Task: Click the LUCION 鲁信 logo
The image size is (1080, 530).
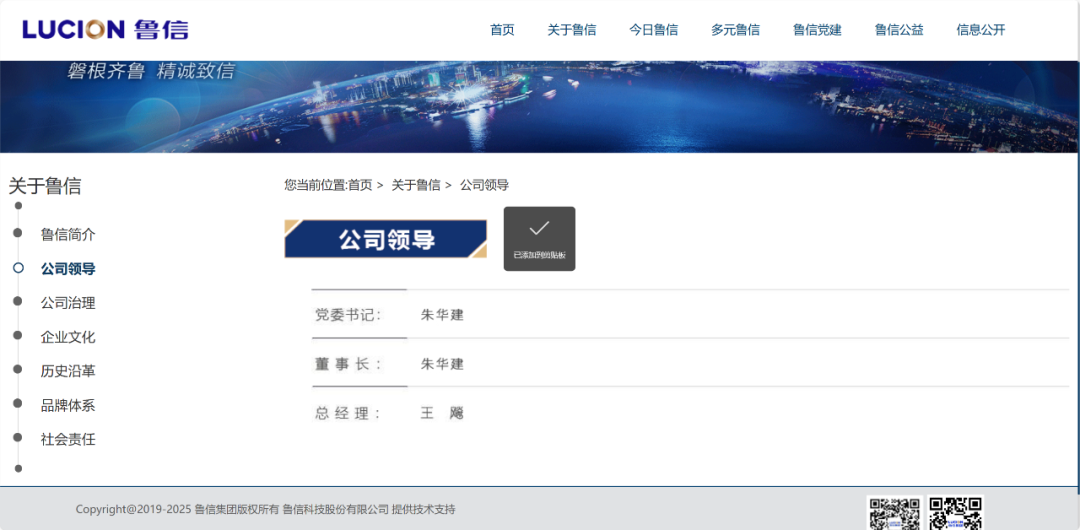Action: pyautogui.click(x=105, y=29)
